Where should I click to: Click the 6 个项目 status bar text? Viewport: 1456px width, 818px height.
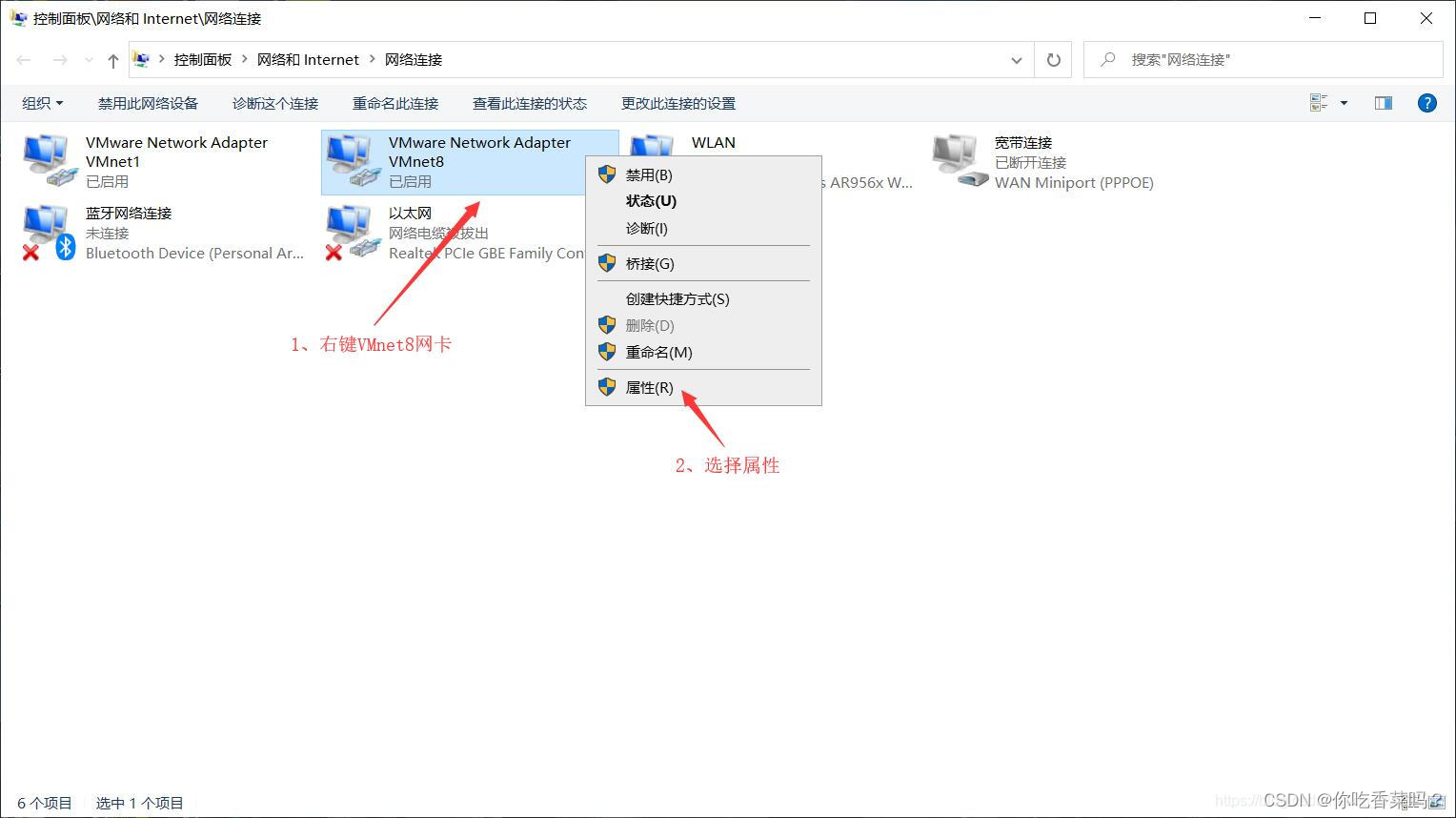click(45, 803)
